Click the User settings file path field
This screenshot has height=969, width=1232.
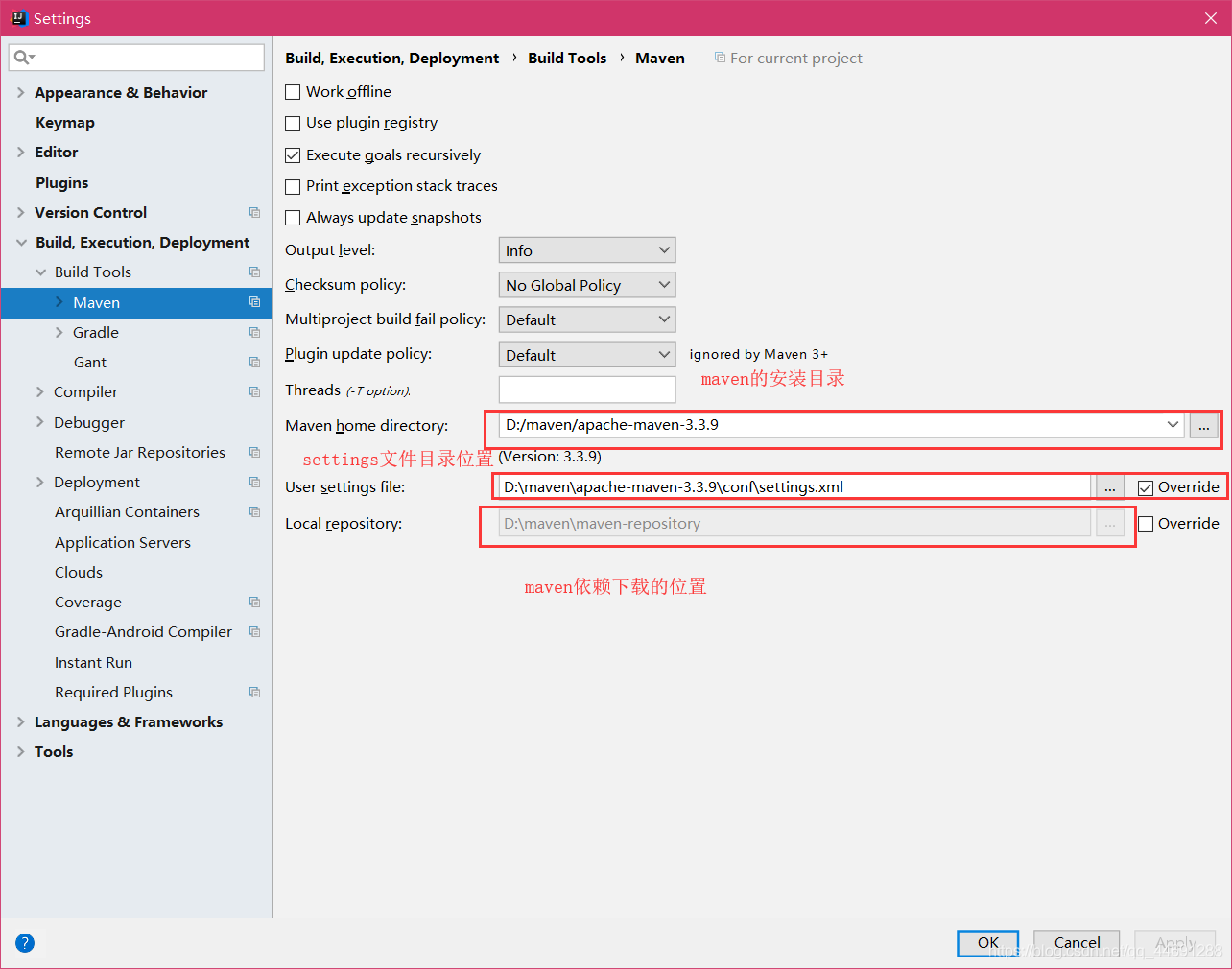(x=794, y=486)
